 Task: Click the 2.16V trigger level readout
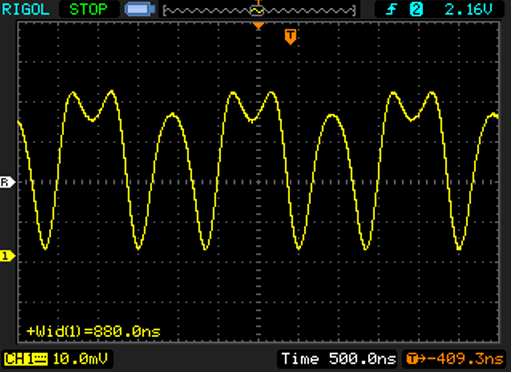468,9
